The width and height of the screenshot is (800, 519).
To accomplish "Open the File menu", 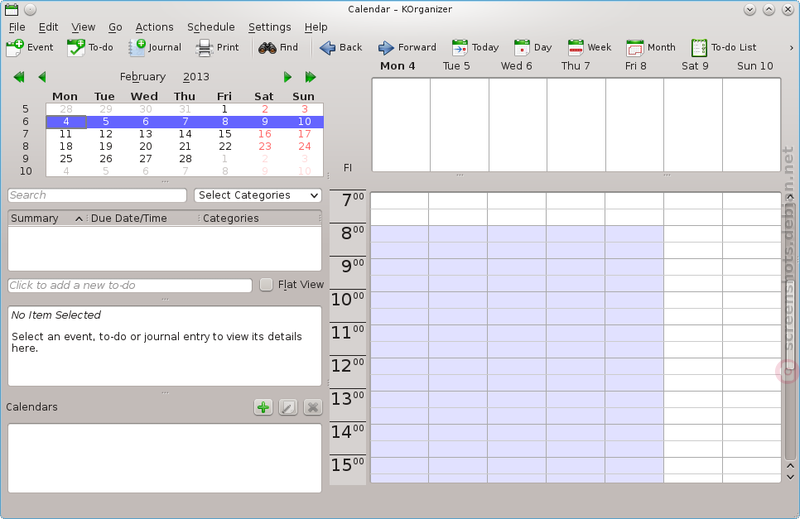I will 17,27.
